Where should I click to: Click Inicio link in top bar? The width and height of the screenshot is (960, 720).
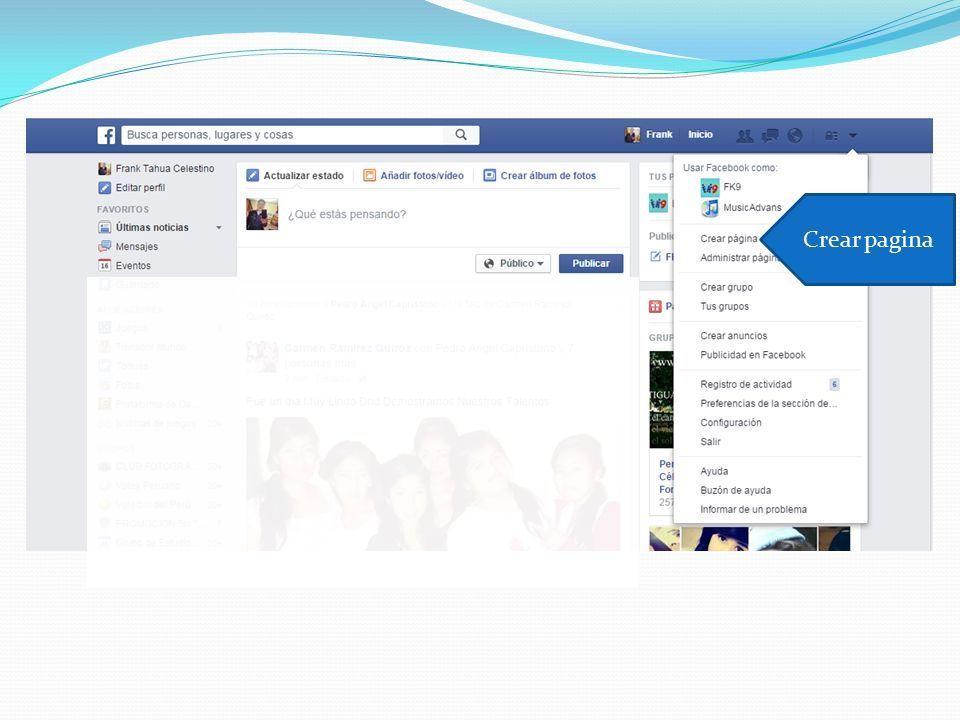[700, 135]
